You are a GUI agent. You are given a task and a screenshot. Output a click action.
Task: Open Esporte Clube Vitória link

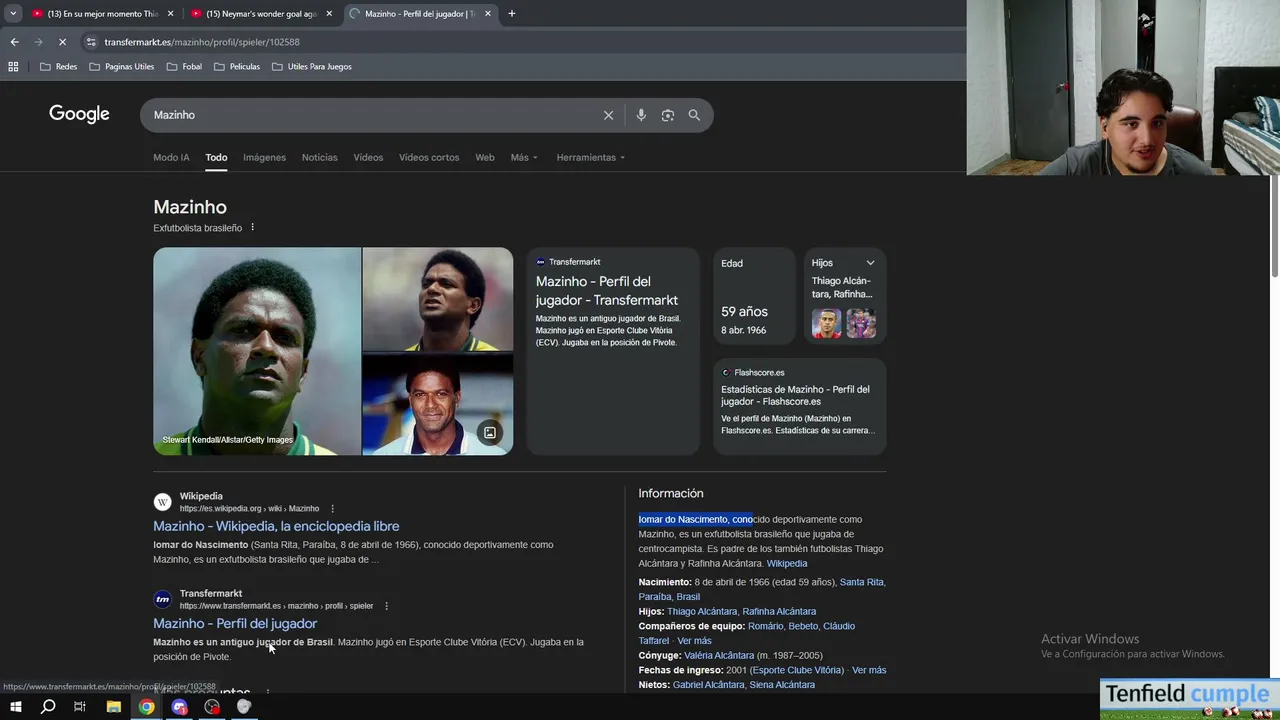click(x=797, y=670)
